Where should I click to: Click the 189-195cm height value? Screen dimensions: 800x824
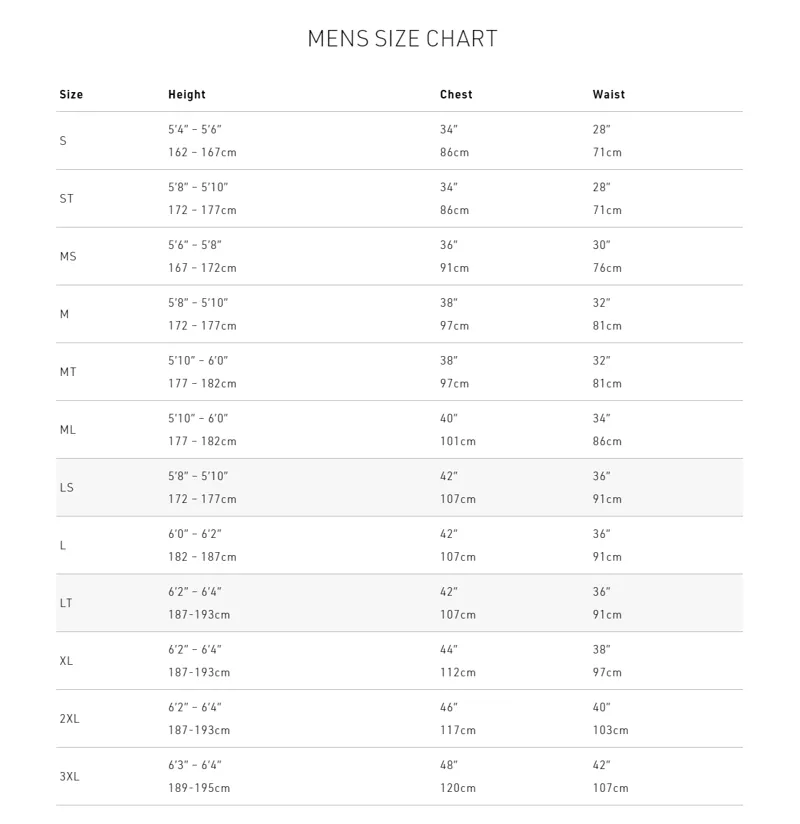coord(199,789)
